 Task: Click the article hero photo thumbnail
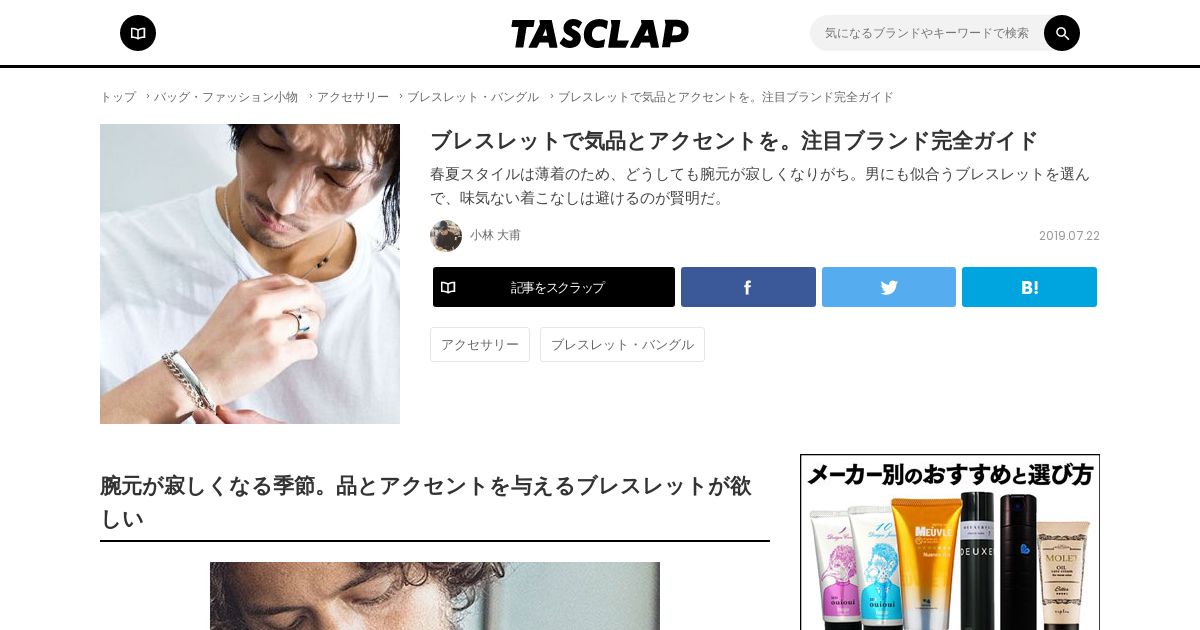tap(250, 274)
